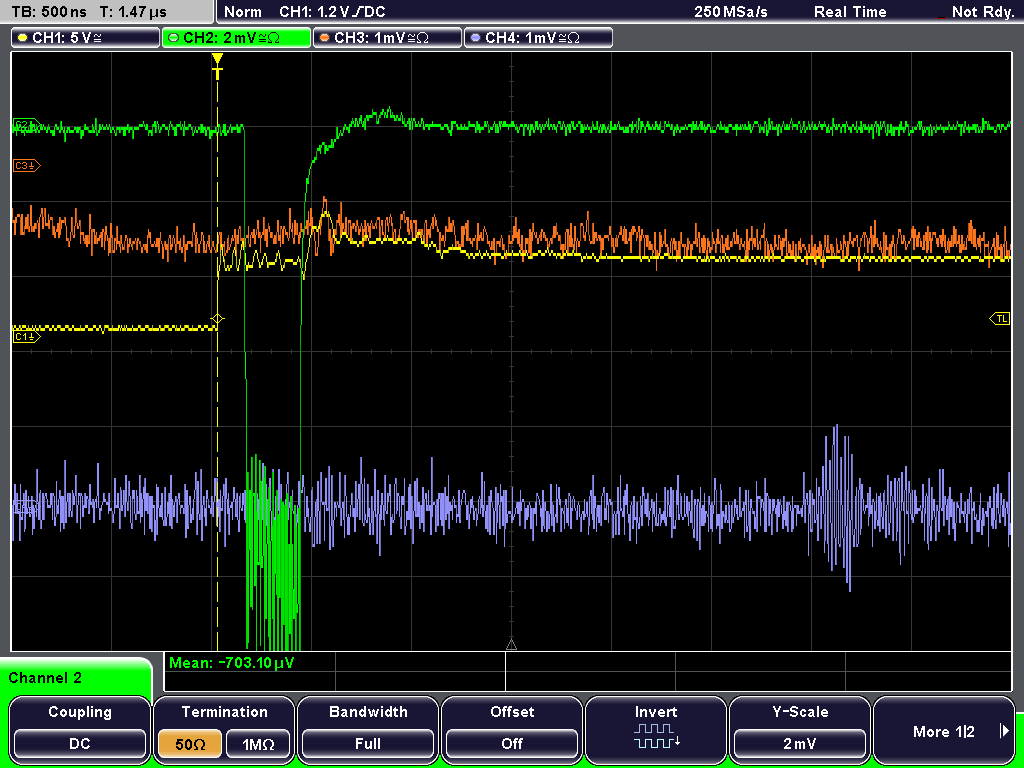Click the Norm trigger mode label
Image resolution: width=1024 pixels, height=768 pixels.
243,12
